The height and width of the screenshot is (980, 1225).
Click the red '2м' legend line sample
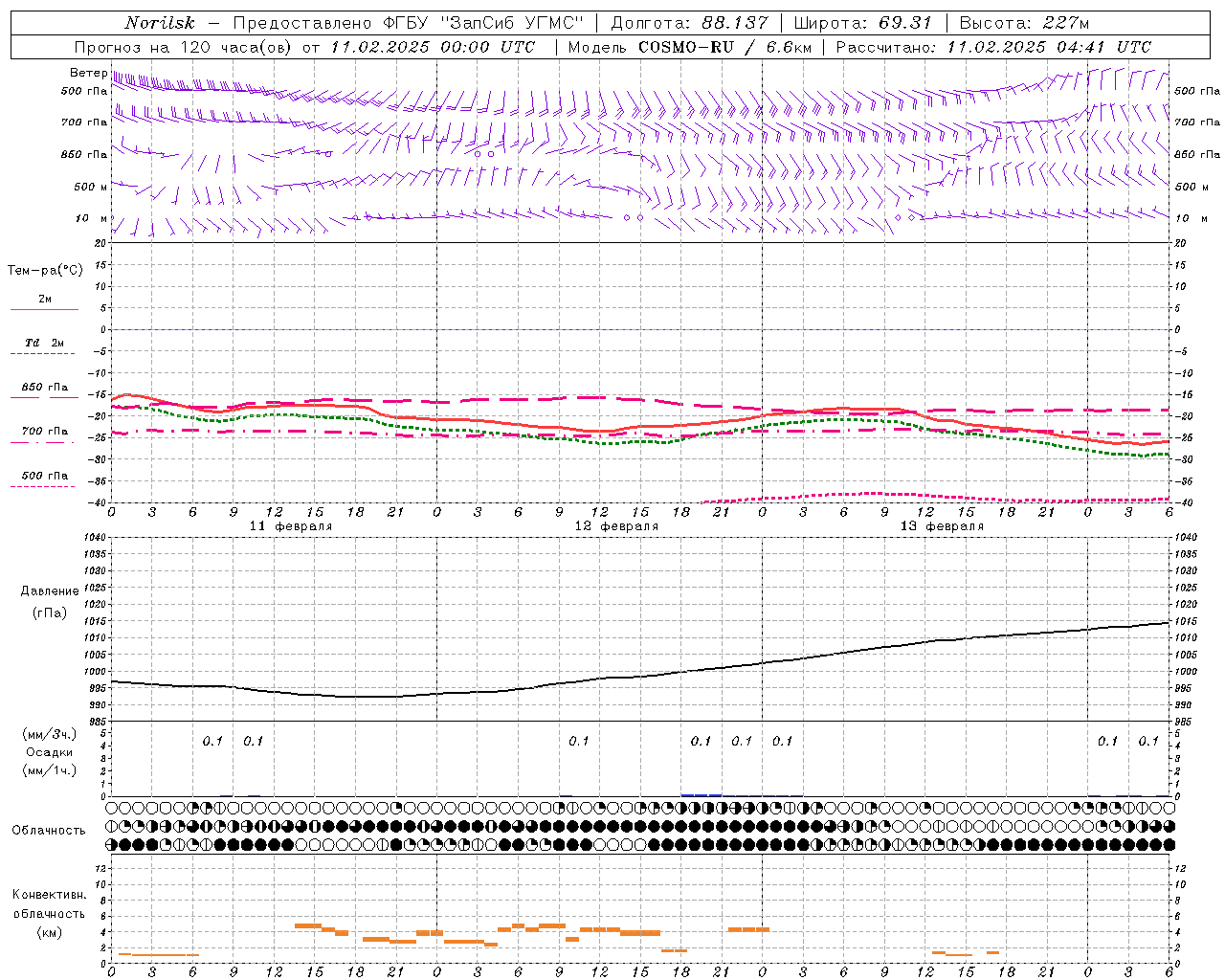[44, 310]
